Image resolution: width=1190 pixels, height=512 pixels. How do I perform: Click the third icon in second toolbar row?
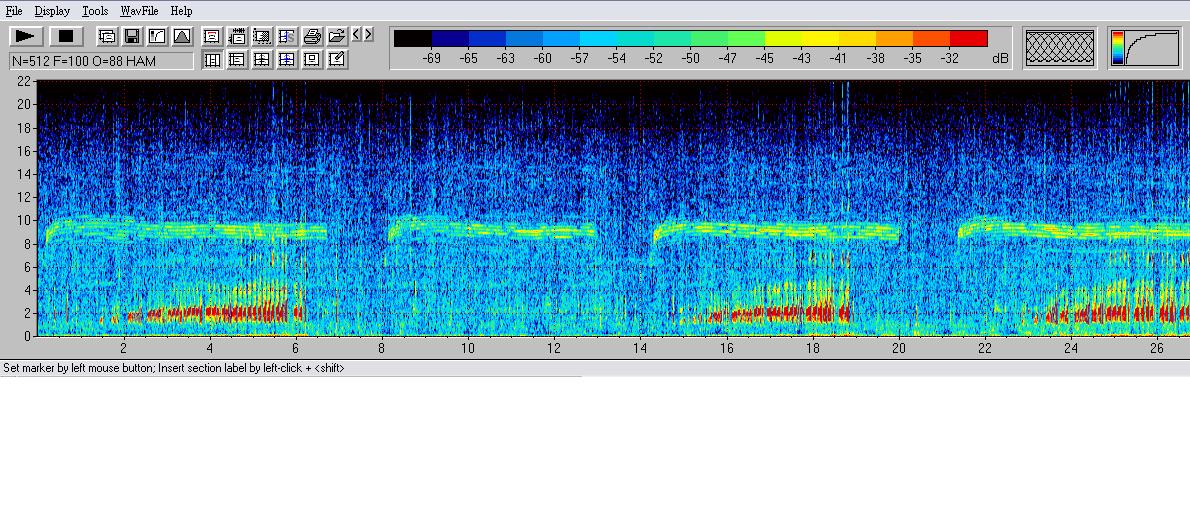point(262,59)
